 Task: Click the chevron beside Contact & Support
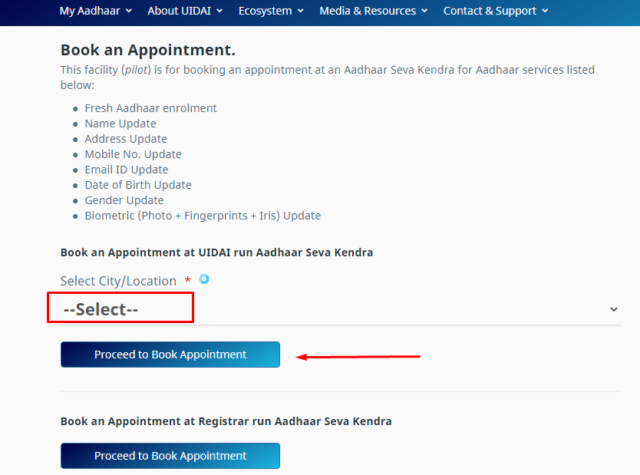point(545,11)
